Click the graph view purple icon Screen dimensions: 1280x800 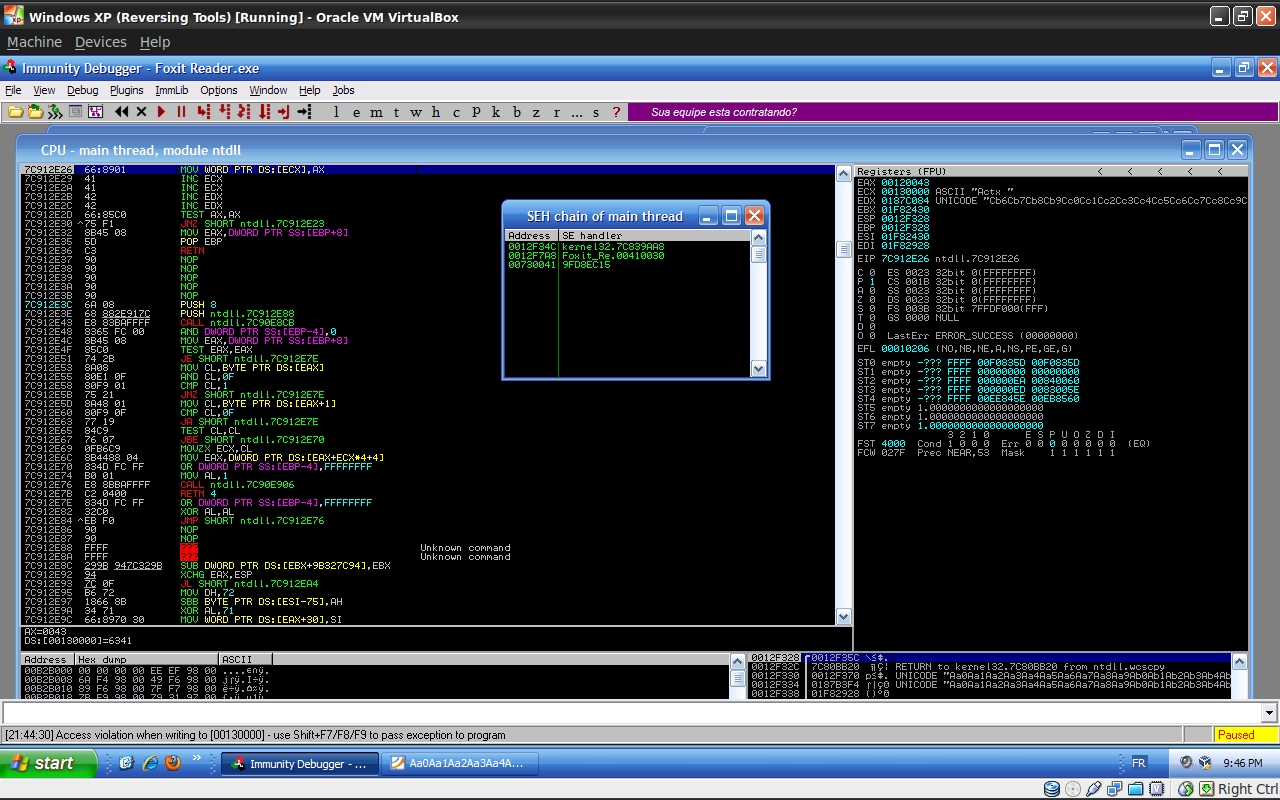(95, 111)
